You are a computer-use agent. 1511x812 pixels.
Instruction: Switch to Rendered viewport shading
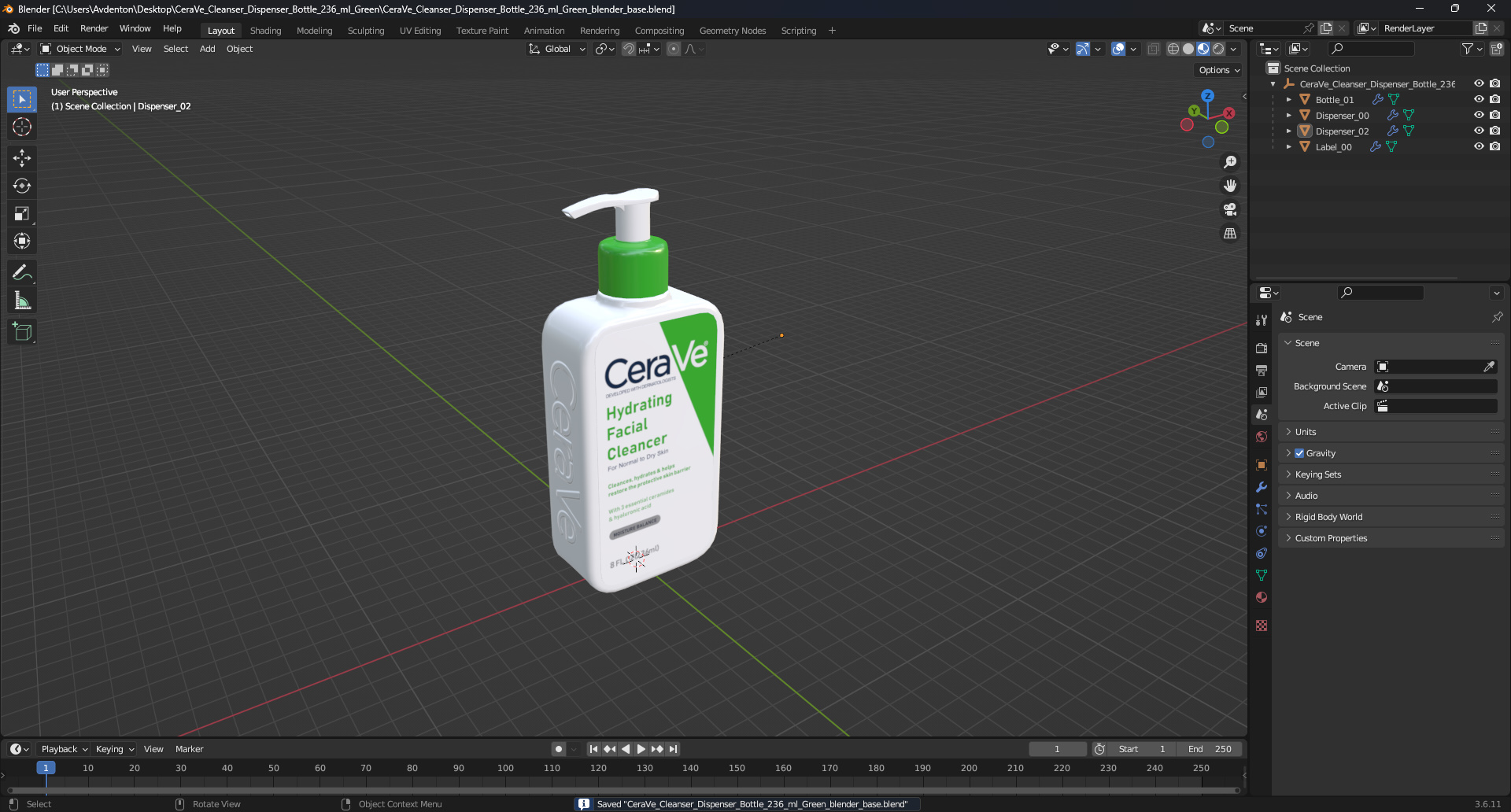1218,49
